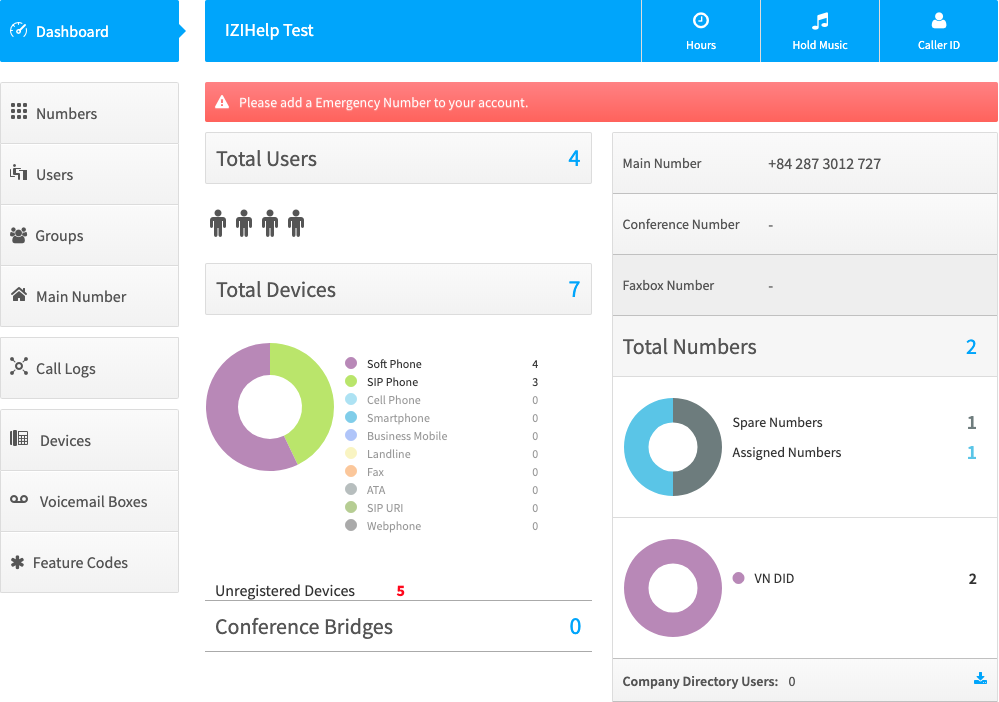Open the Users sidebar section
The image size is (999, 702).
(x=89, y=174)
